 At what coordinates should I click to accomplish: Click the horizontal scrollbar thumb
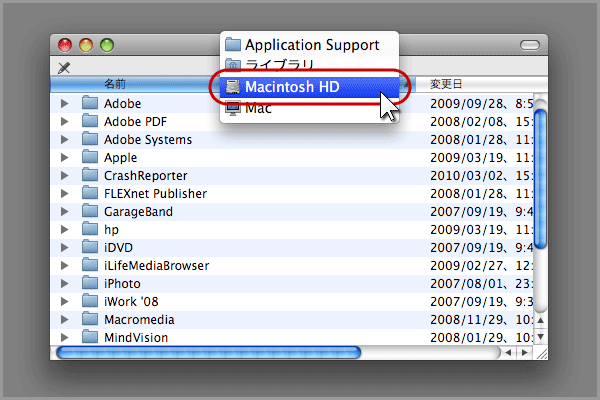click(209, 353)
